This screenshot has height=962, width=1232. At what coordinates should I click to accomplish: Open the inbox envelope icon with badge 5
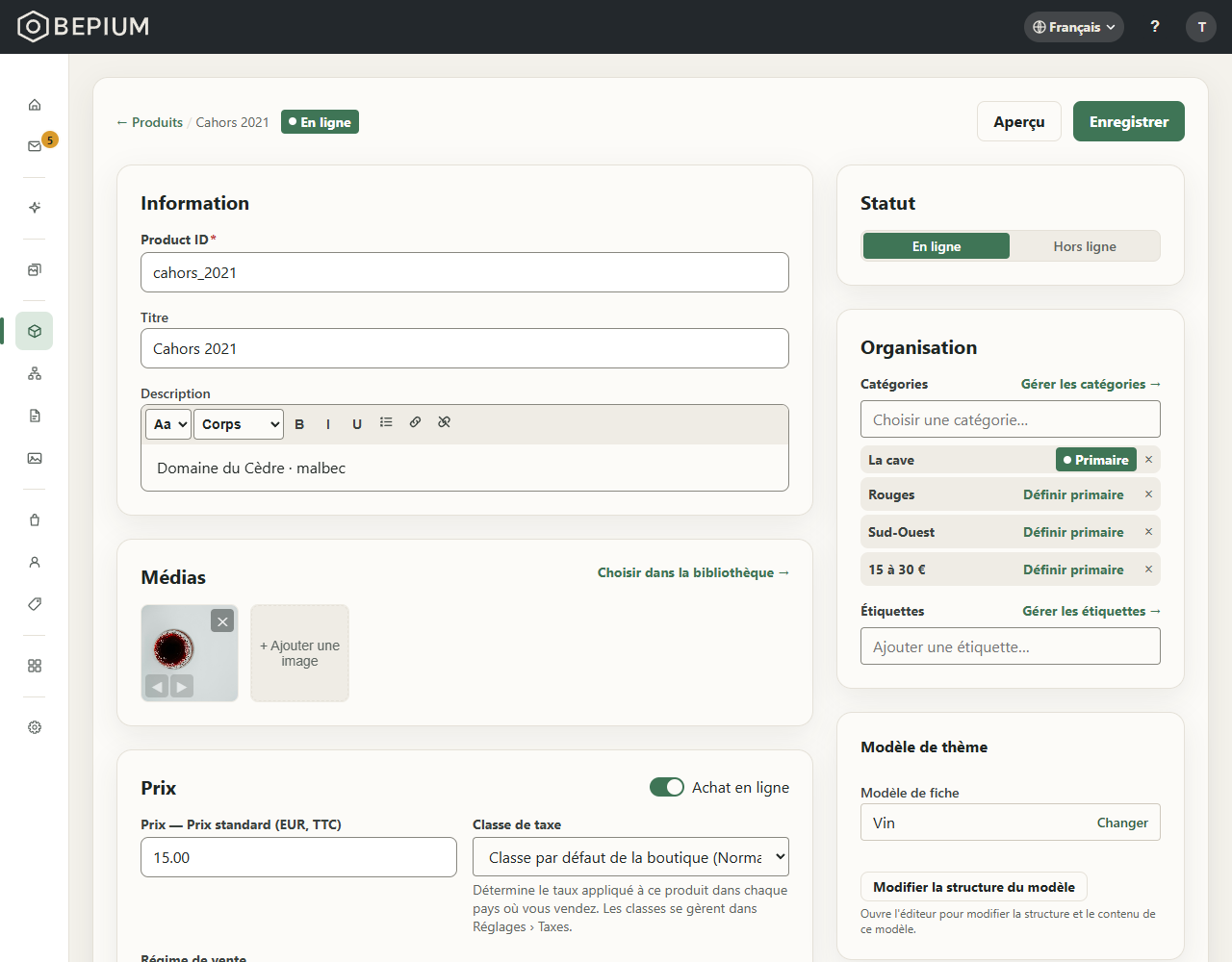35,146
